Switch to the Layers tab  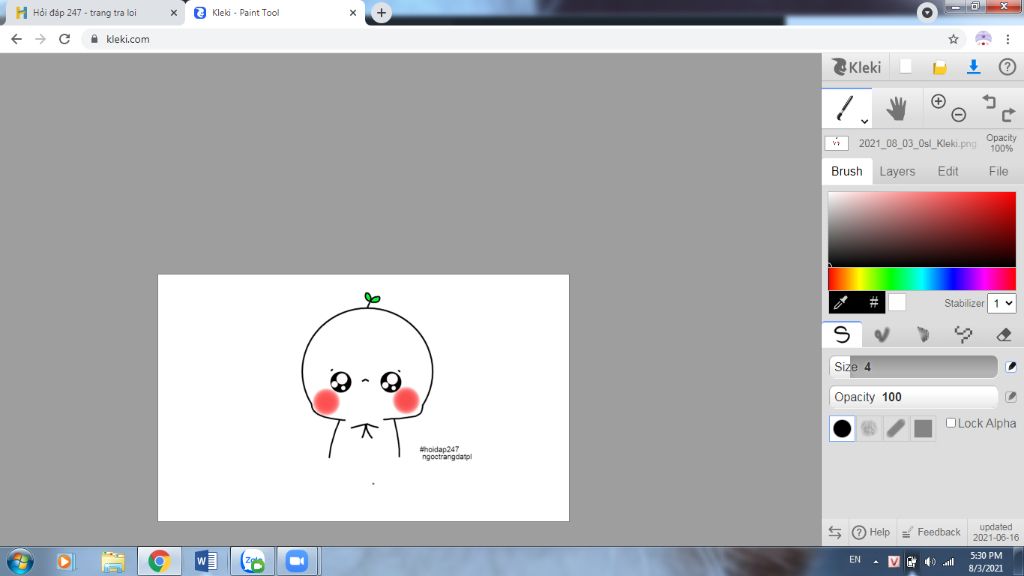tap(897, 171)
